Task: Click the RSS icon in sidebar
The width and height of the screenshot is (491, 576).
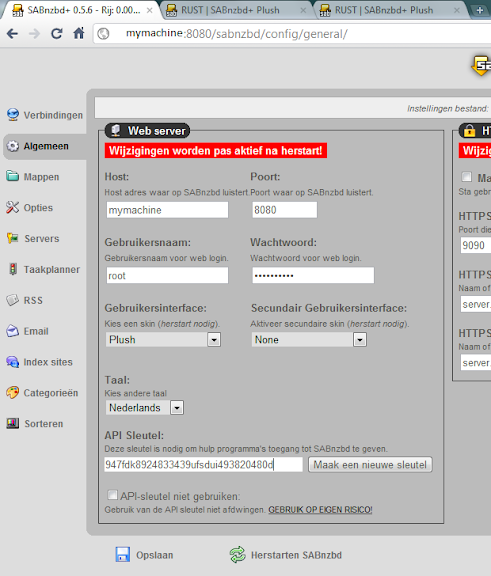Action: click(x=12, y=300)
